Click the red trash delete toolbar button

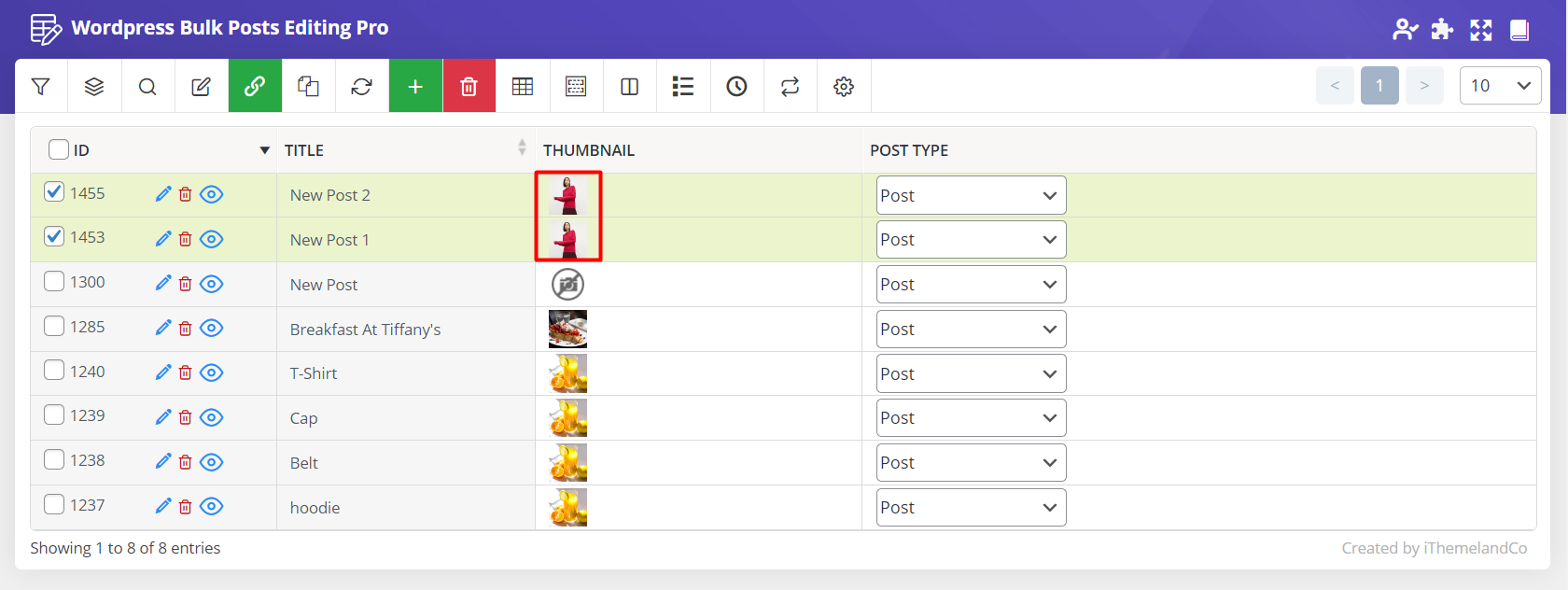[469, 87]
